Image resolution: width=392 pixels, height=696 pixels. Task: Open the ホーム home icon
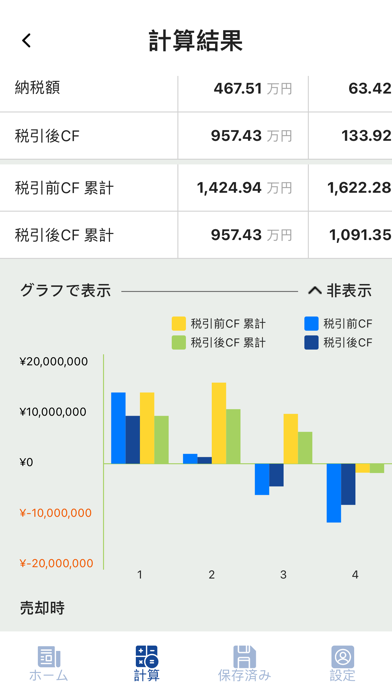(x=48, y=656)
